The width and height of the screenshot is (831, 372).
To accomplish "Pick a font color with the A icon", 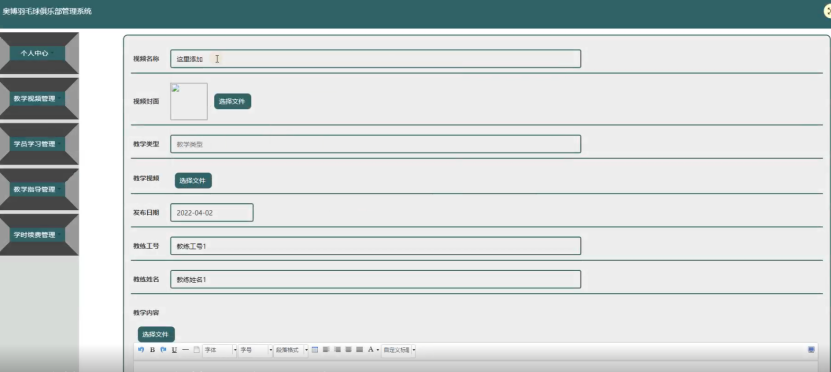I will click(370, 350).
